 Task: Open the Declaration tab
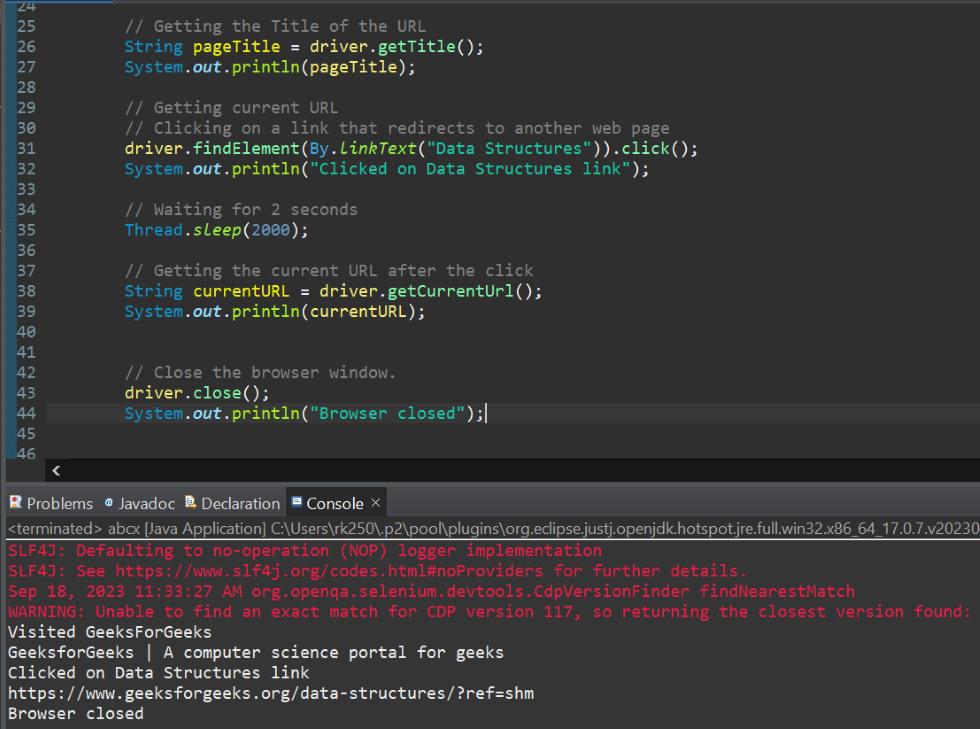[232, 503]
